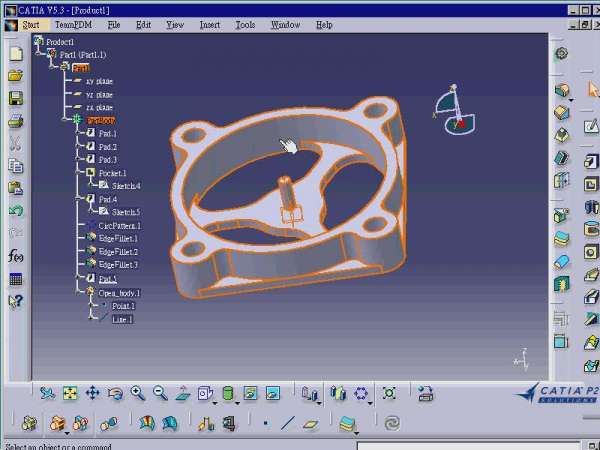This screenshot has width=600, height=450.
Task: Select the Line creation tool
Action: point(288,423)
